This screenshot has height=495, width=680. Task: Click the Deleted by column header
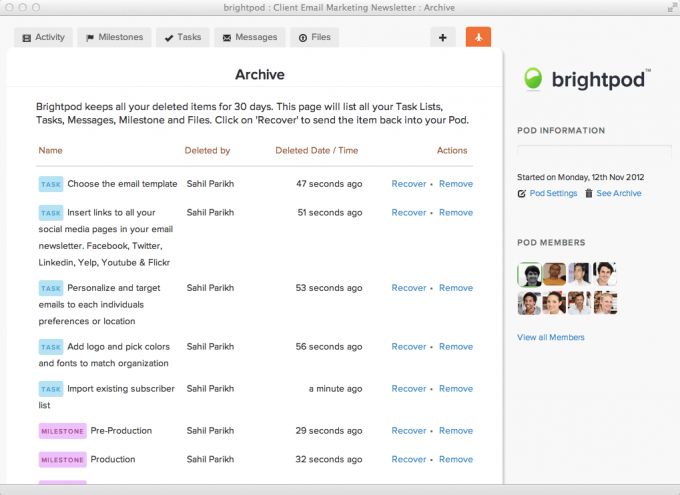click(207, 151)
